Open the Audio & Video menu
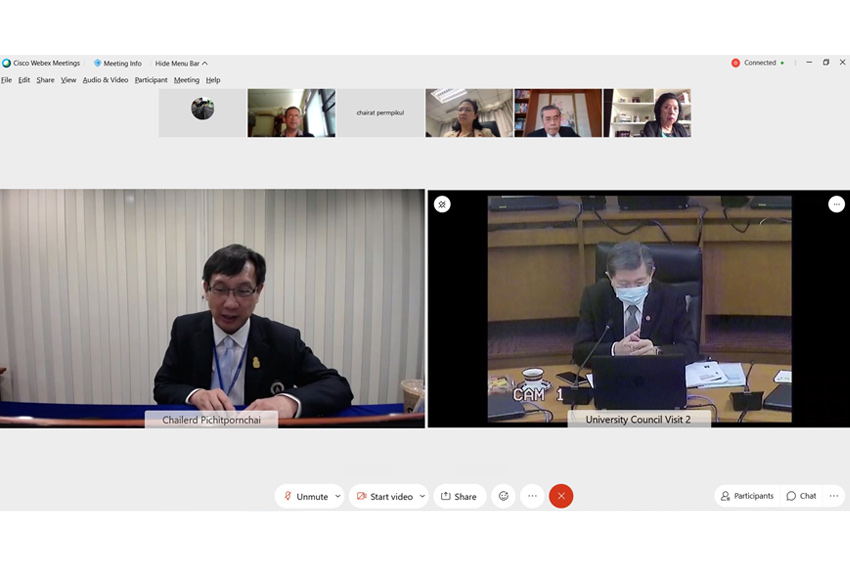Viewport: 850px width, 567px height. (x=105, y=80)
